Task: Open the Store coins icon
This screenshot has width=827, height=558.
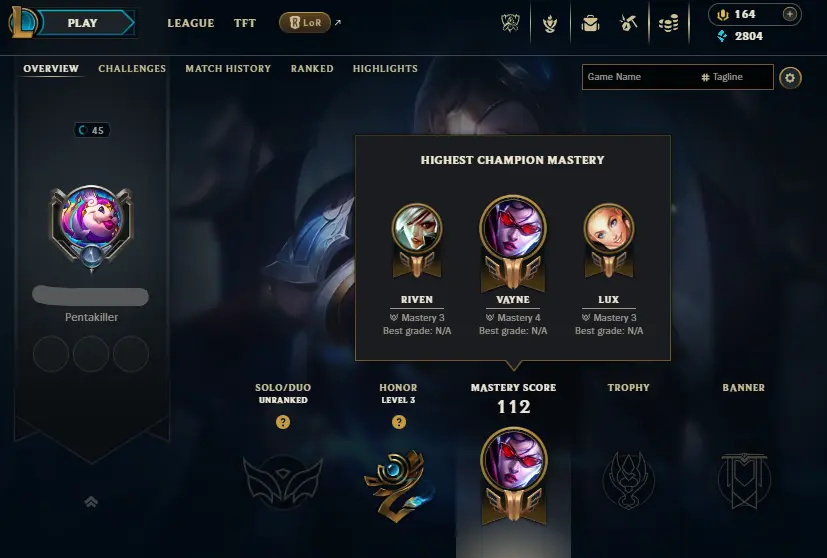Action: (x=668, y=23)
